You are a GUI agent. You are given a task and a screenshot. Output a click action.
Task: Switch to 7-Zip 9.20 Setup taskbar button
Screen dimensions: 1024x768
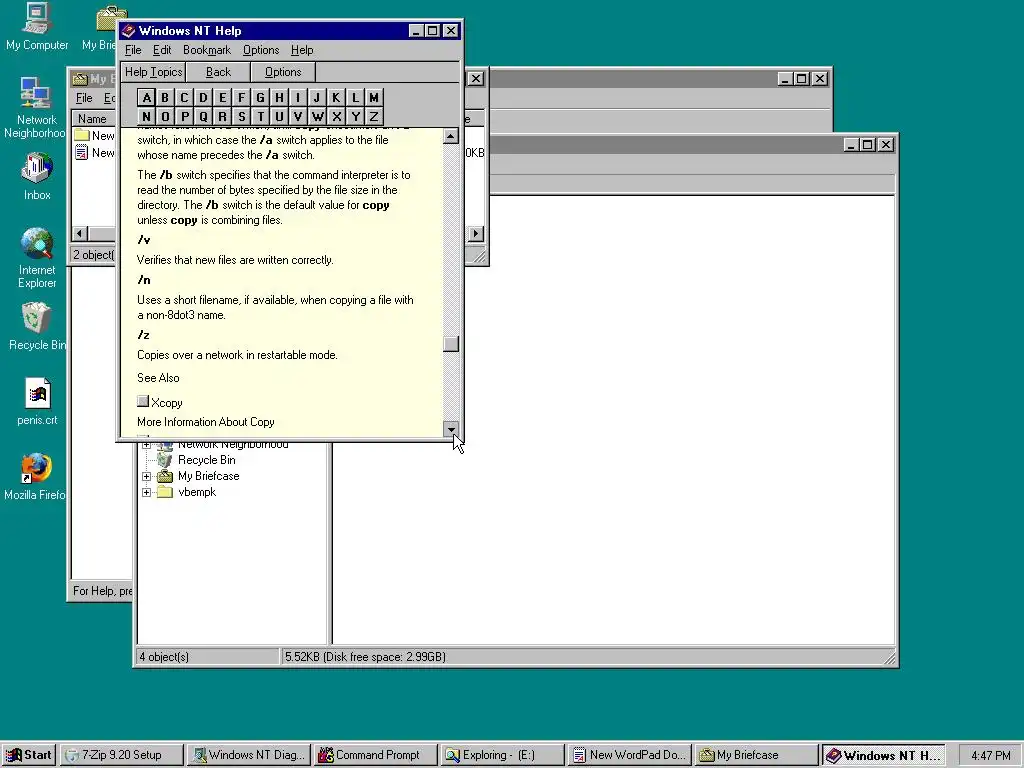coord(121,755)
